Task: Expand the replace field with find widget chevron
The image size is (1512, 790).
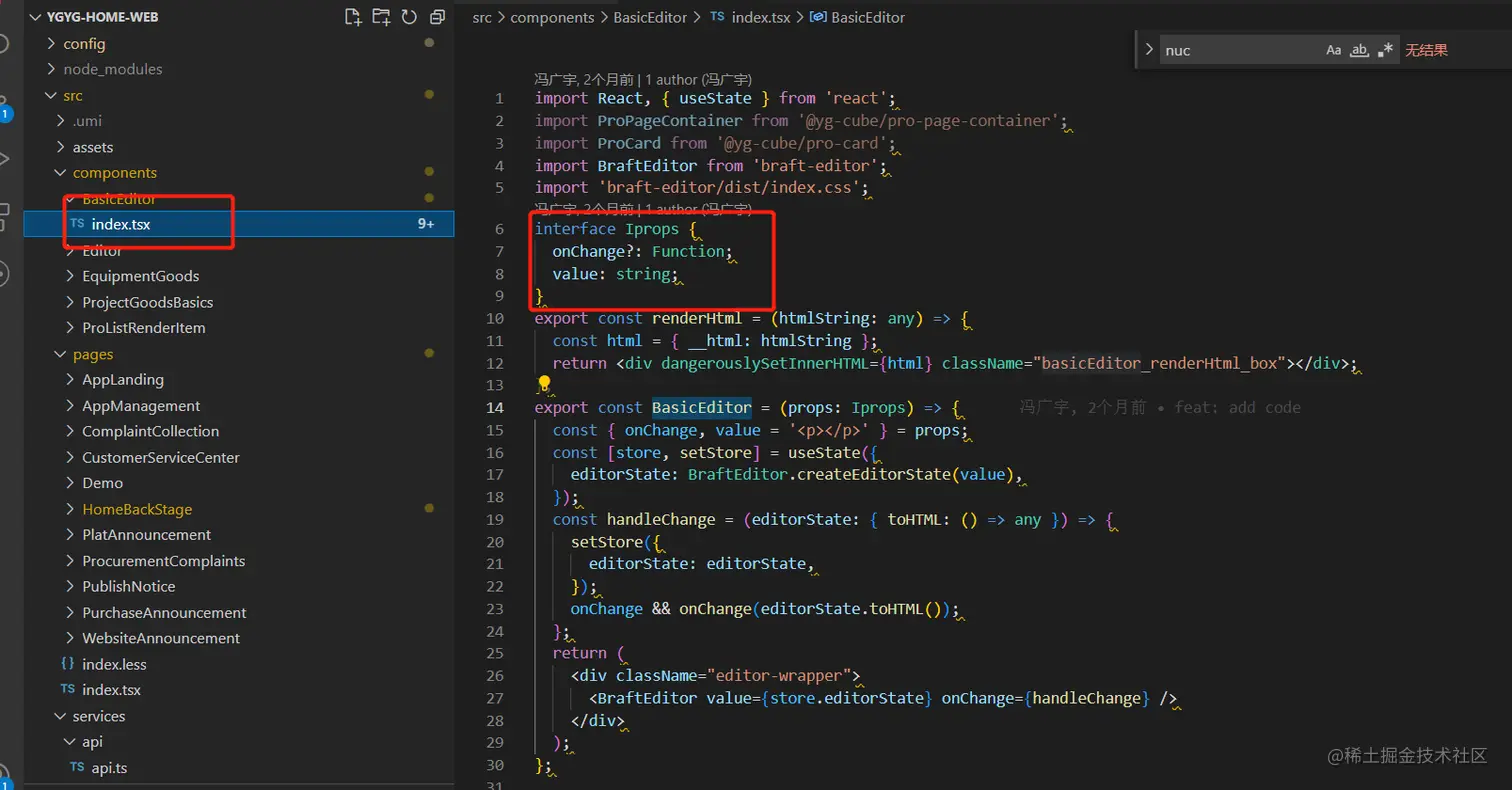Action: pyautogui.click(x=1148, y=49)
